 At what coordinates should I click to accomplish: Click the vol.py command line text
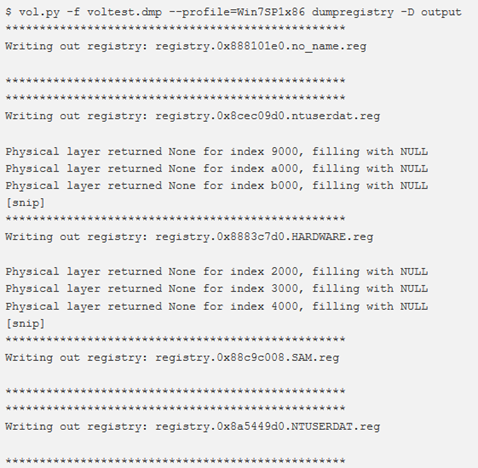[x=233, y=12]
